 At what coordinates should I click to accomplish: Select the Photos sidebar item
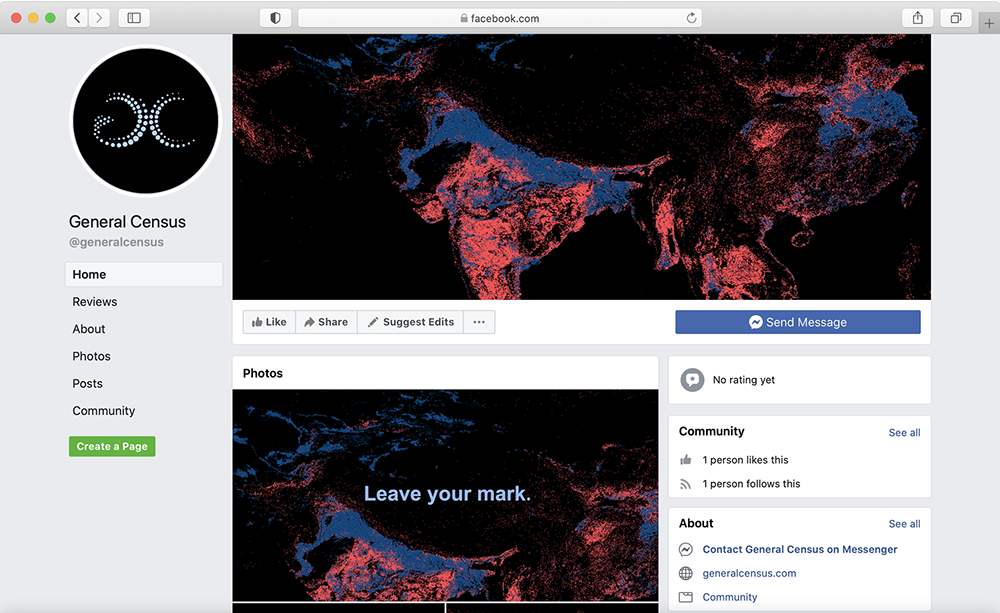pyautogui.click(x=91, y=356)
